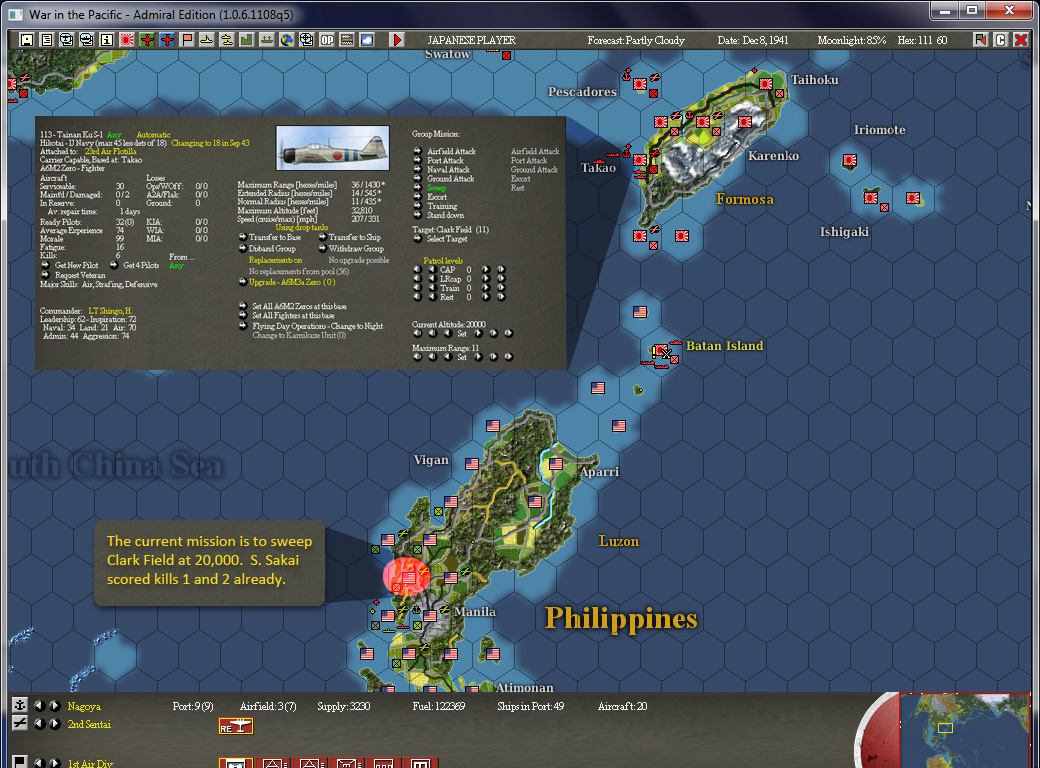Screen dimensions: 1040x768
Task: Click the globe toolbar icon
Action: coord(287,40)
